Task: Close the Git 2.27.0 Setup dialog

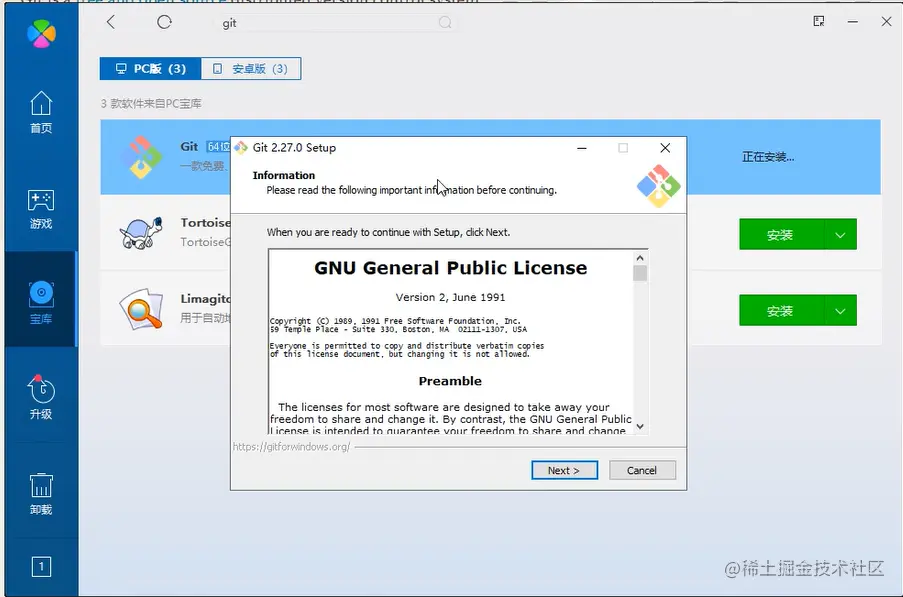Action: click(x=665, y=148)
